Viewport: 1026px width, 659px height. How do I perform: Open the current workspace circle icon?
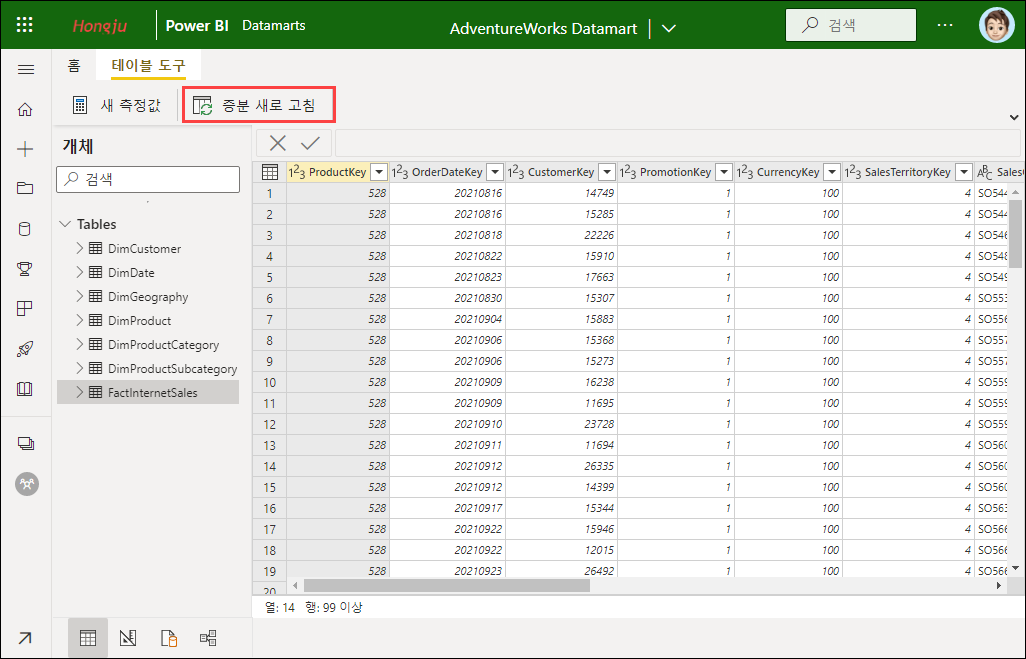coord(27,484)
